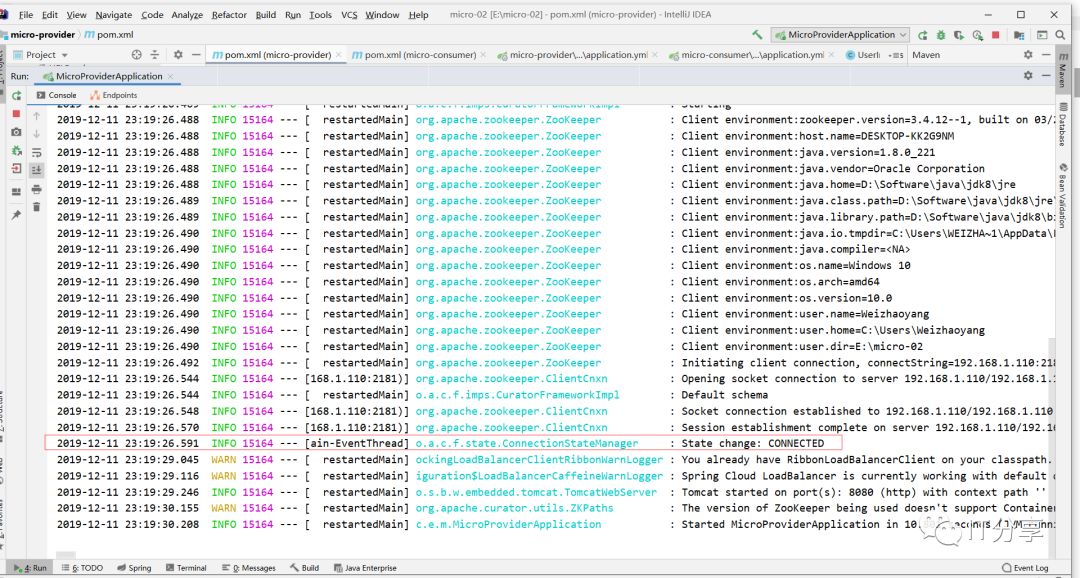The image size is (1080, 578).
Task: Click the console down arrow icon
Action: (x=37, y=134)
